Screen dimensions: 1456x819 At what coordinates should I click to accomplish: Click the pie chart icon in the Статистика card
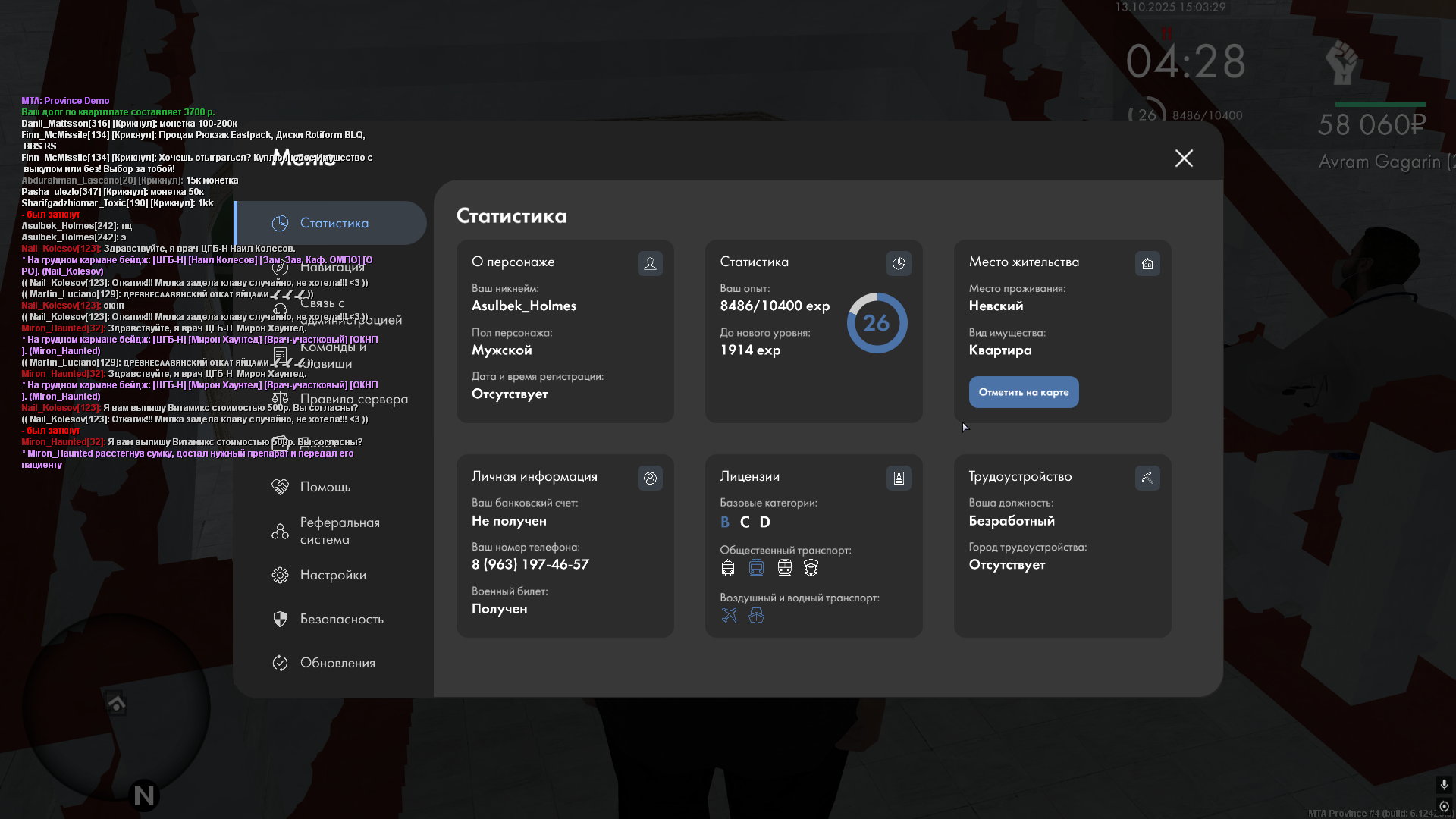(899, 263)
